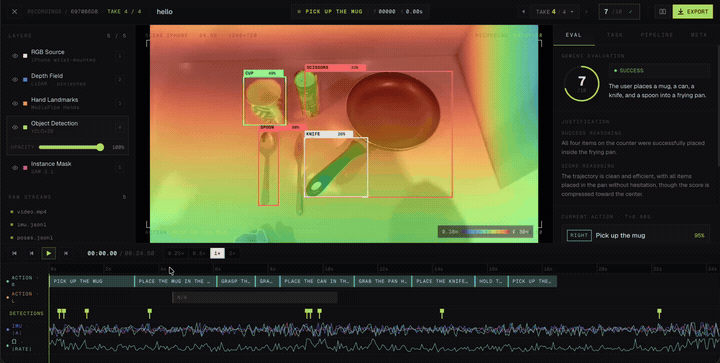Select the 'Place the can in th' timeline segment

[x=317, y=281]
